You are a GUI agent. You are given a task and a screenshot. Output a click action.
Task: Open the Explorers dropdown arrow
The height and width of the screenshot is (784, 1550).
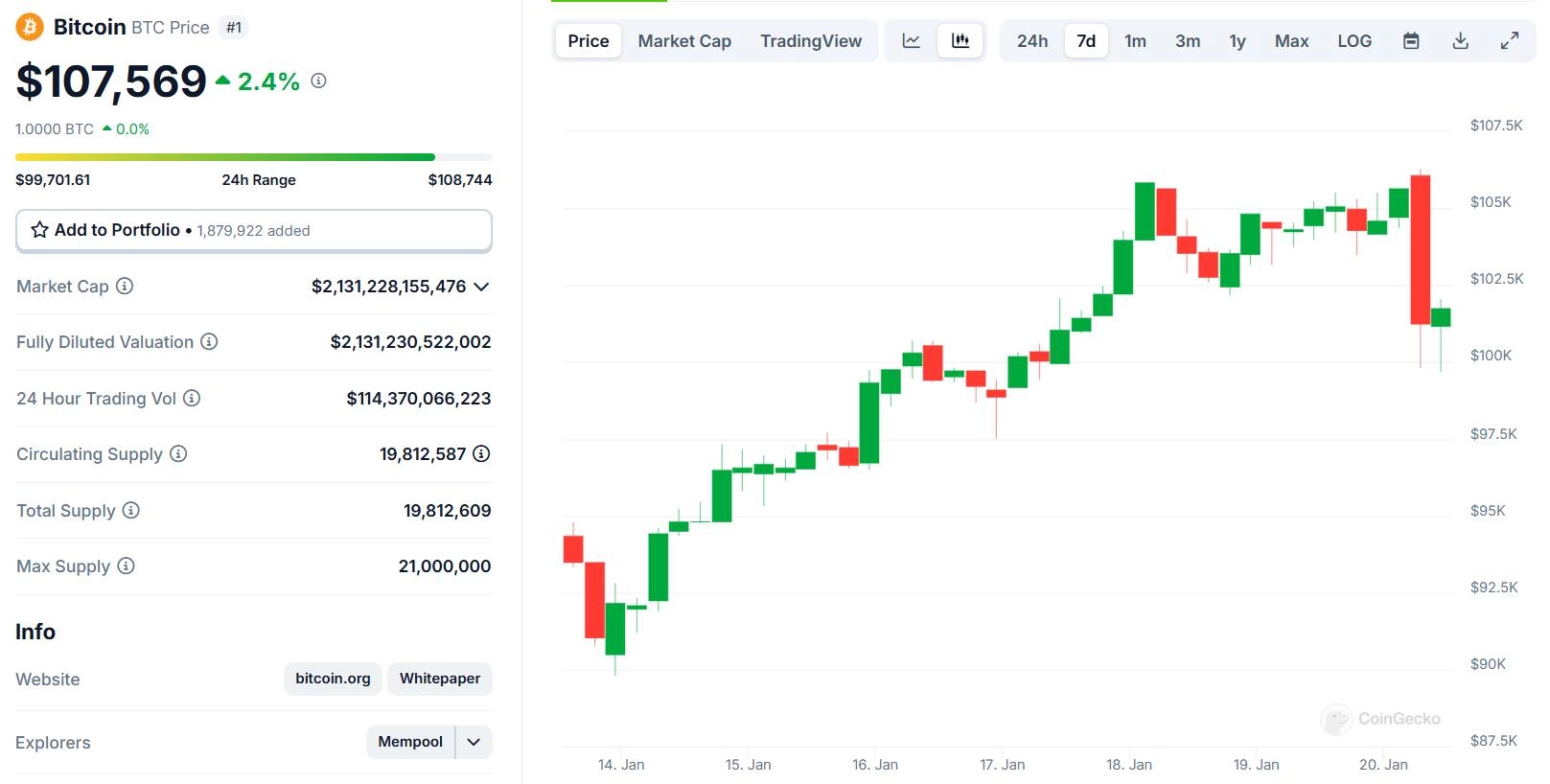pos(474,742)
